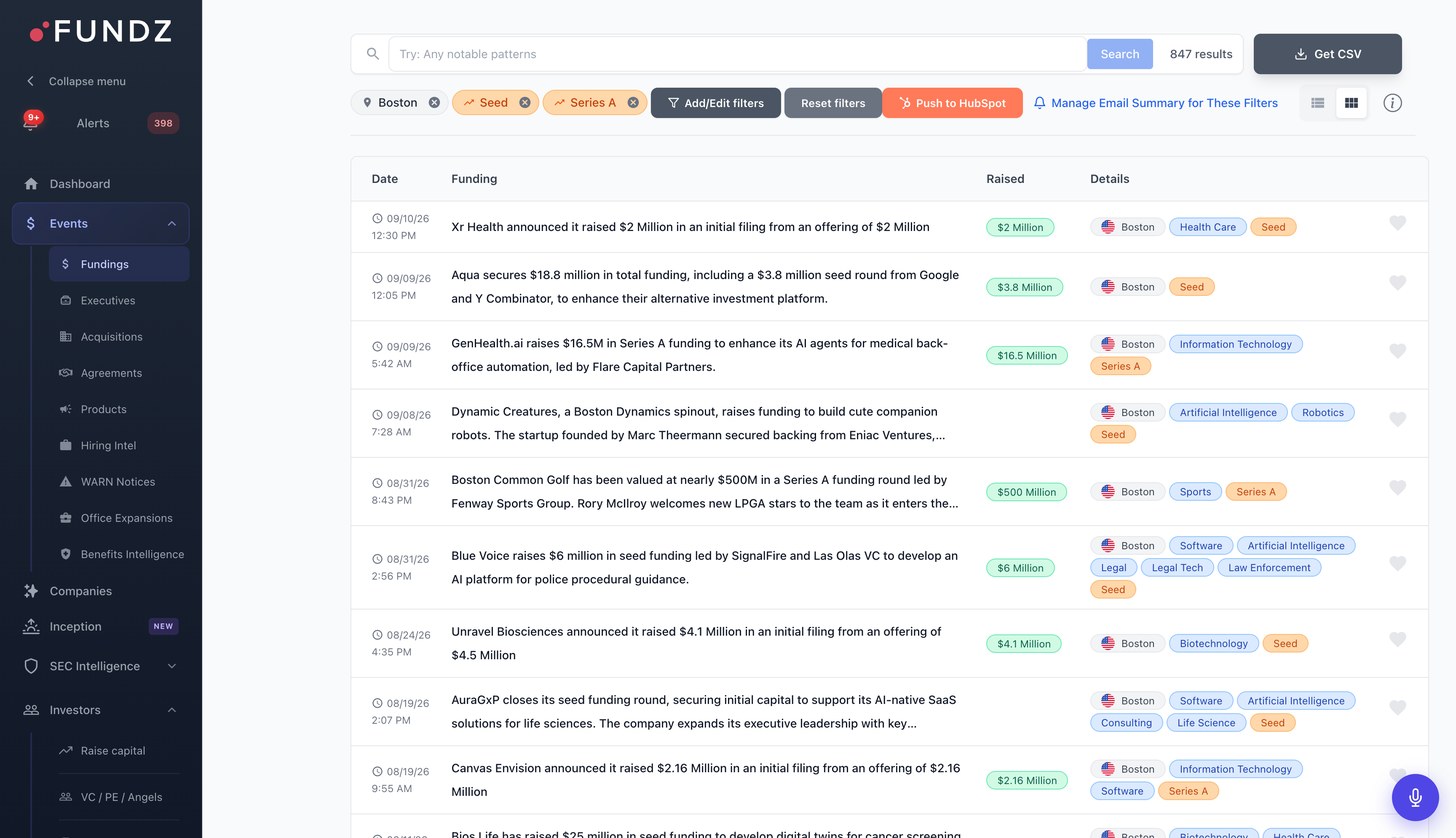Switch to grid view layout
1456x838 pixels.
click(x=1351, y=103)
